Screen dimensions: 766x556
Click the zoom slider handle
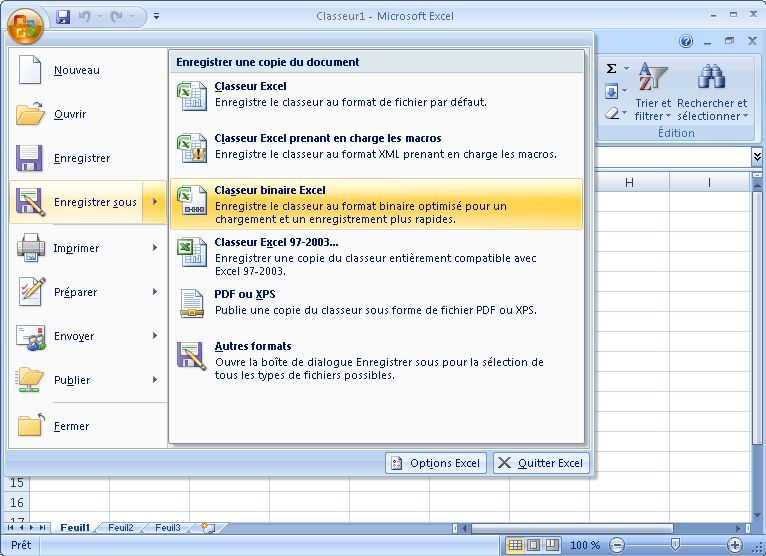click(676, 545)
